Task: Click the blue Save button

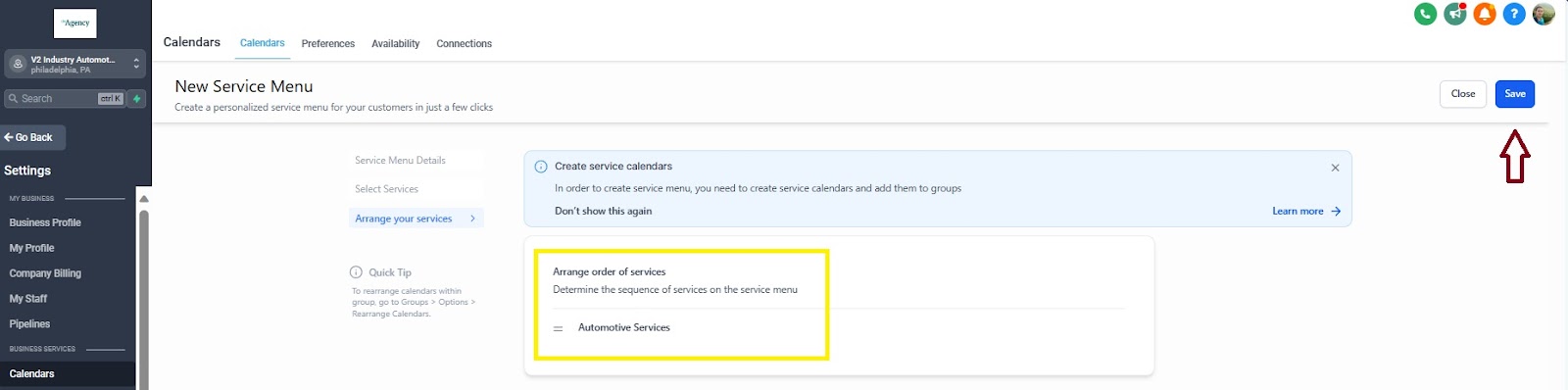Action: pos(1515,94)
